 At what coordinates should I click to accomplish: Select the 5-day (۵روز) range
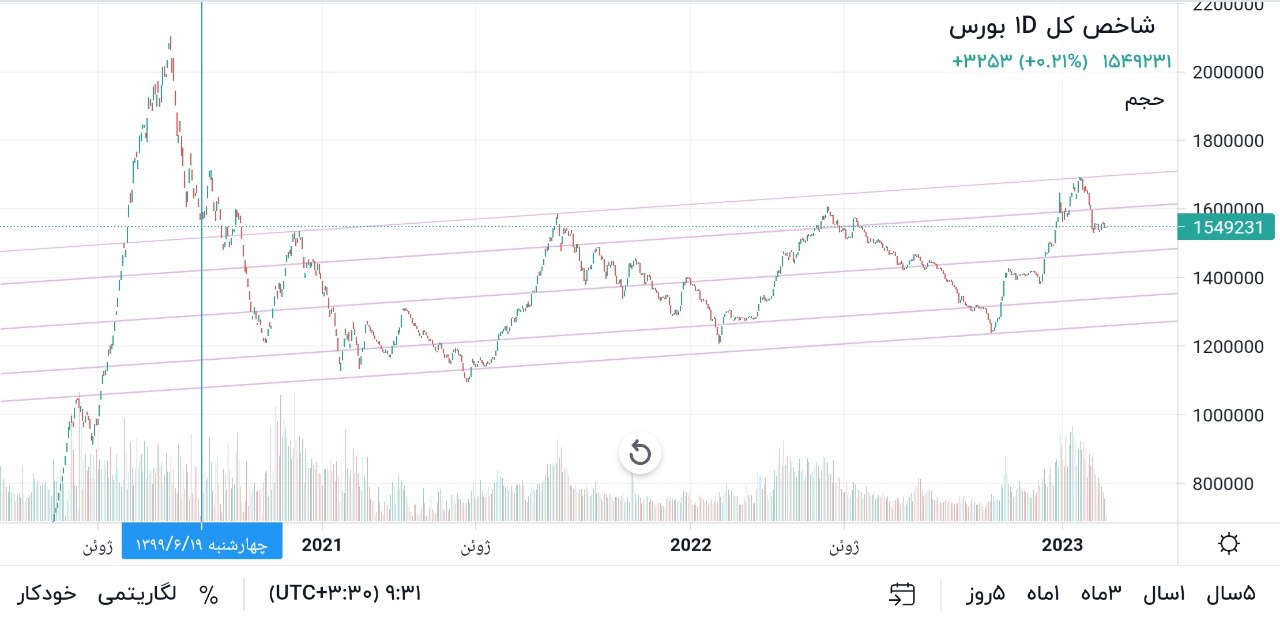985,594
